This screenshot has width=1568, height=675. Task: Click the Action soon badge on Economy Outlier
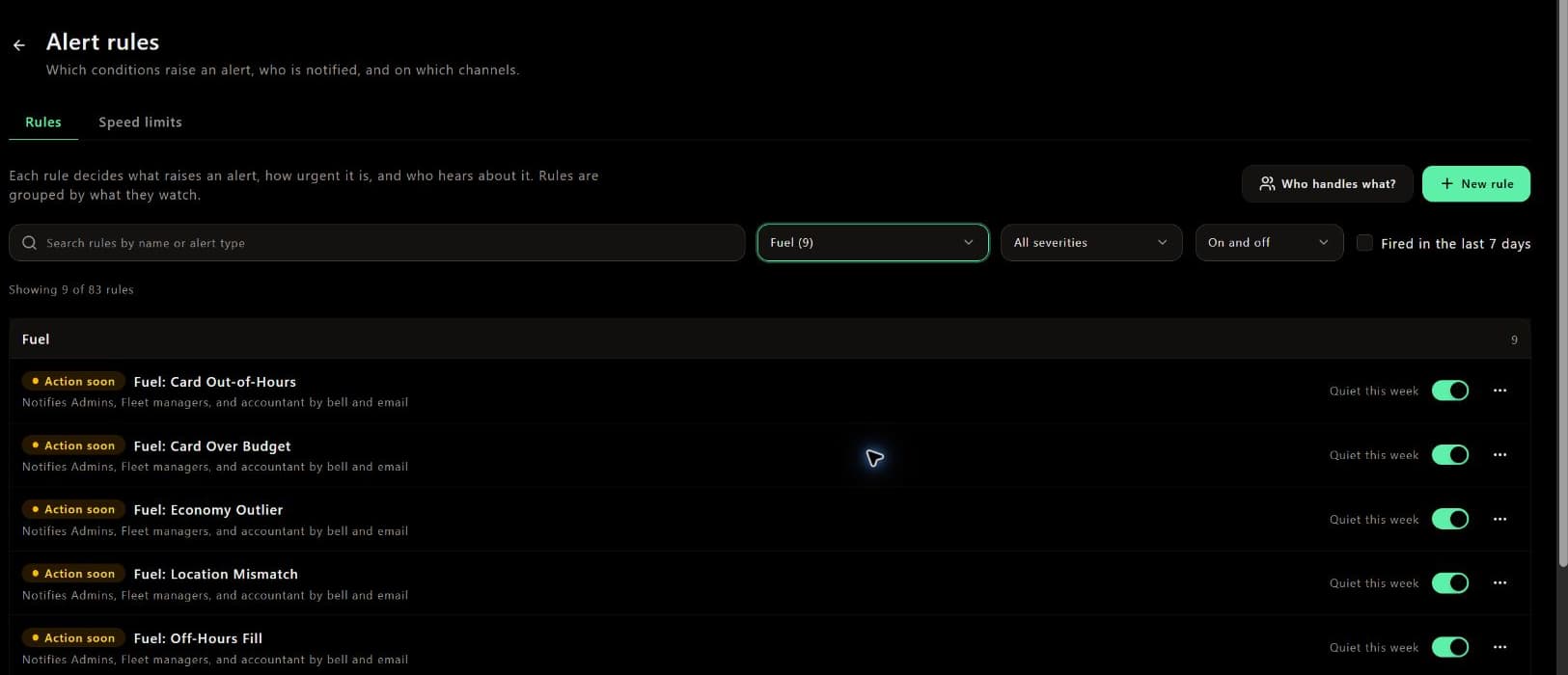[73, 510]
